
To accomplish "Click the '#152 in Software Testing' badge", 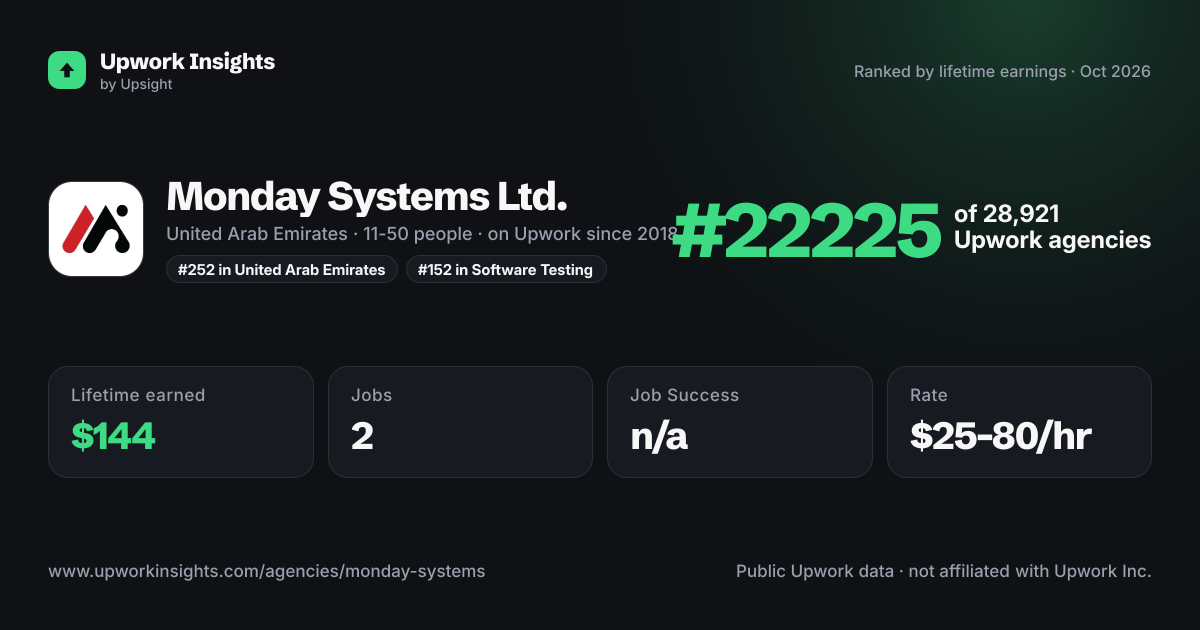I will click(x=506, y=270).
